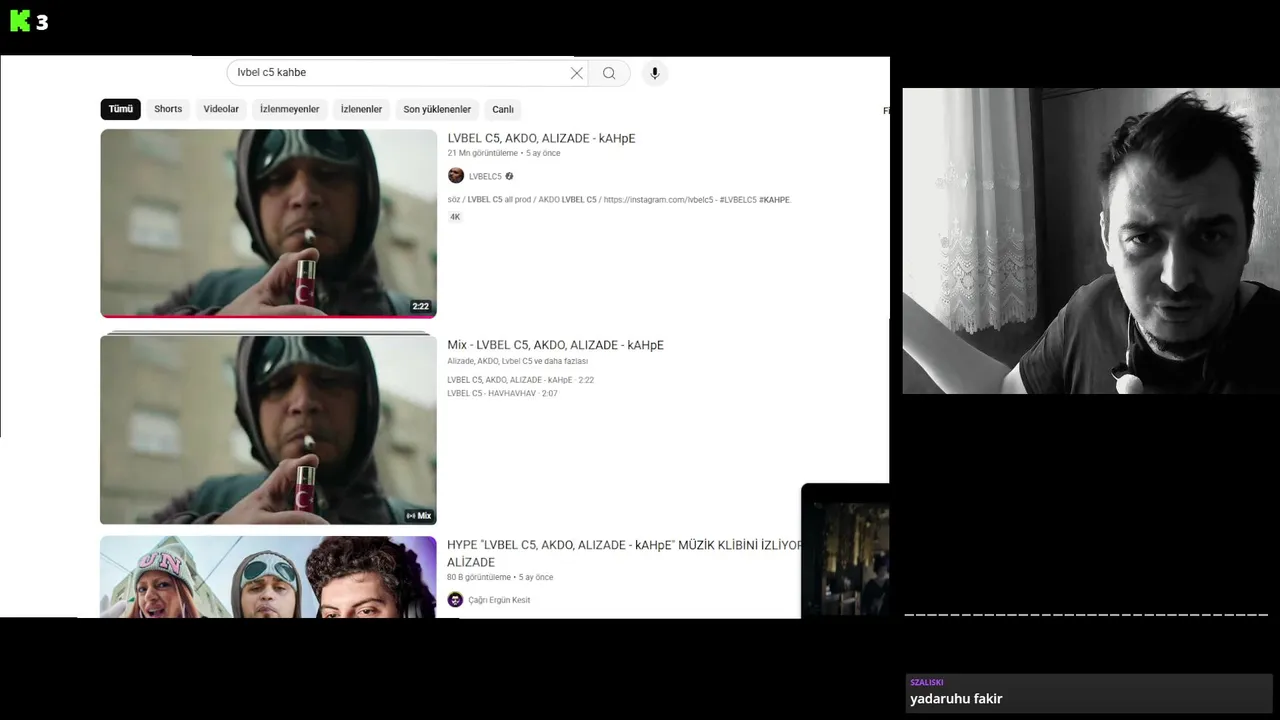Select the Shorts filter chip
The width and height of the screenshot is (1280, 720).
pos(168,109)
